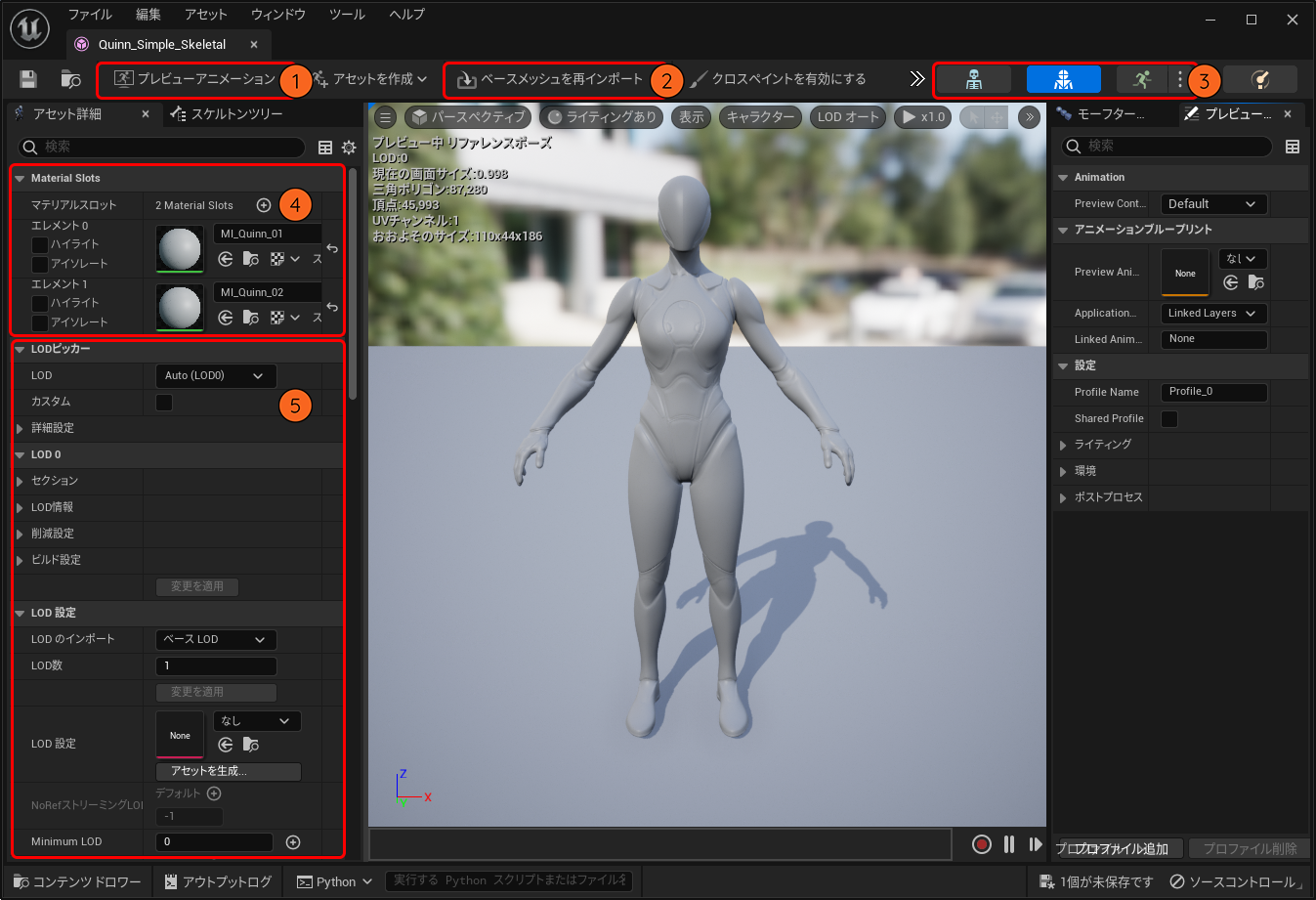Open the viewport hamburger menu icon
The width and height of the screenshot is (1316, 900).
coord(386,117)
